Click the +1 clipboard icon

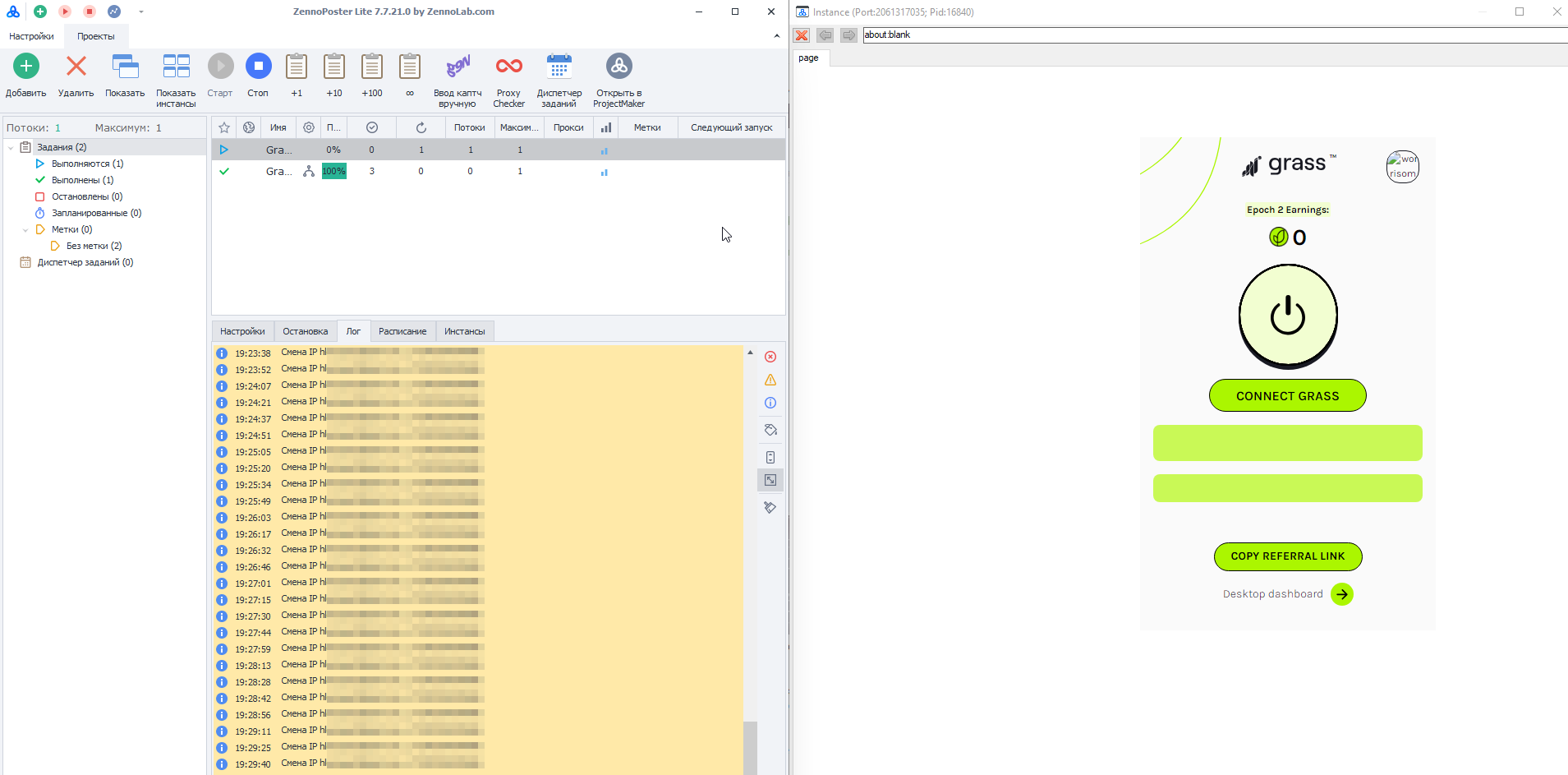297,66
